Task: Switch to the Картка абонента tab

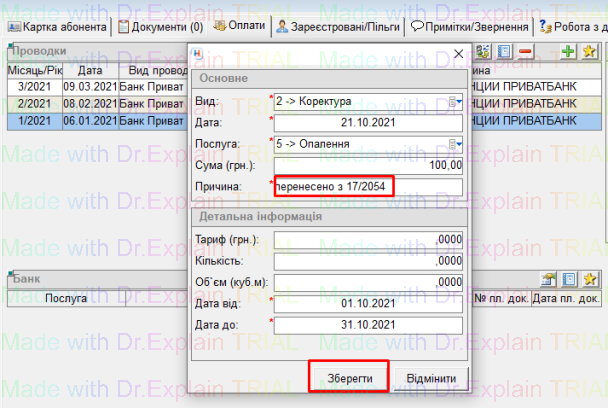Action: click(x=58, y=25)
